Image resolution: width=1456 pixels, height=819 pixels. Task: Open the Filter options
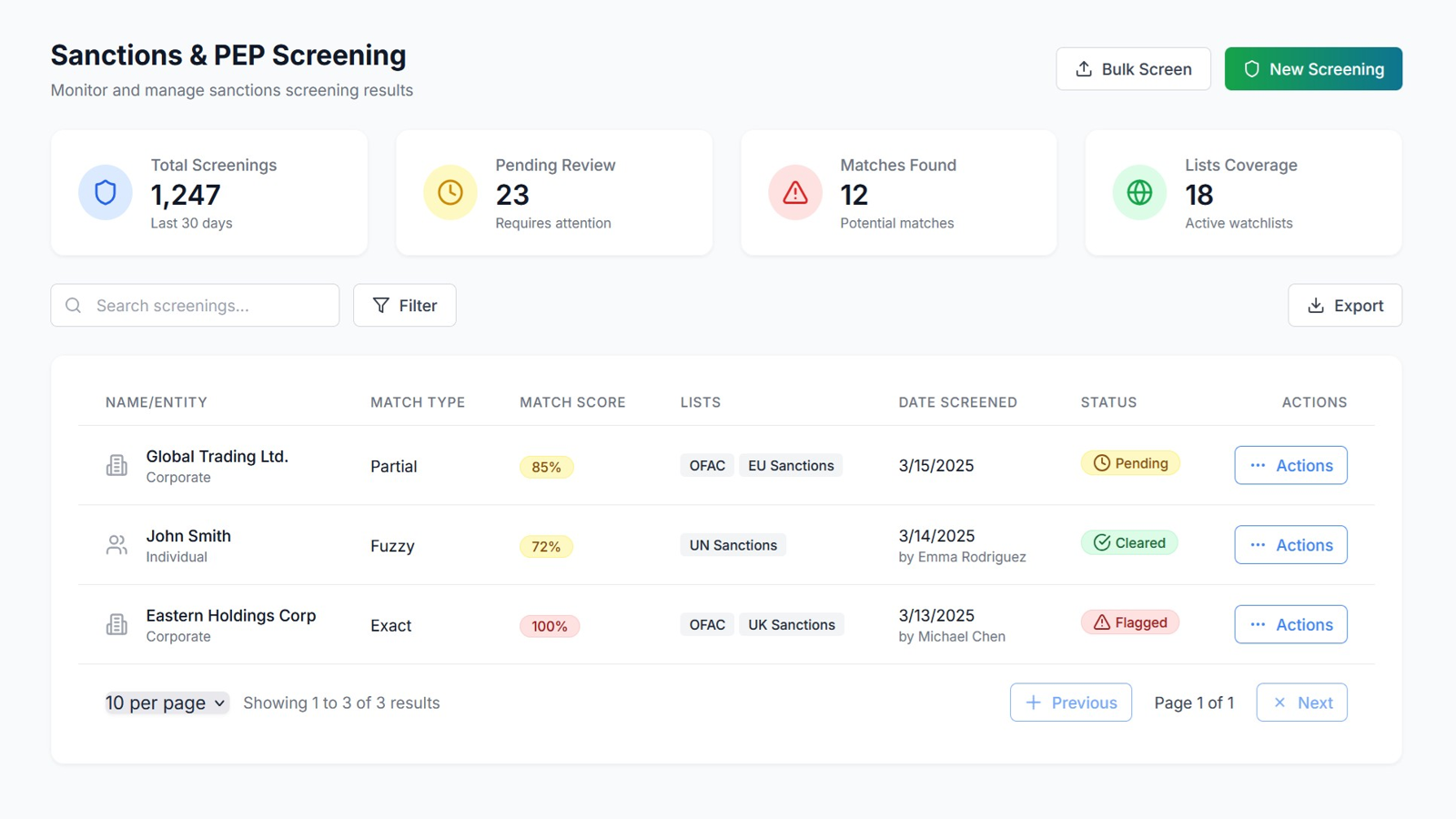pos(405,306)
